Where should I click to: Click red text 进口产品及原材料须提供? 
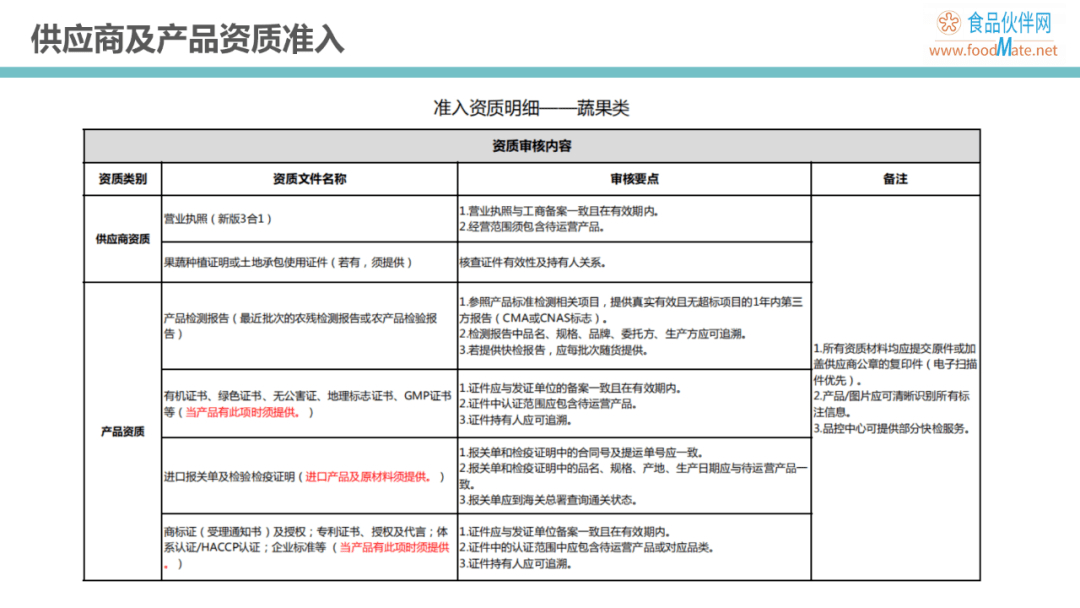368,476
